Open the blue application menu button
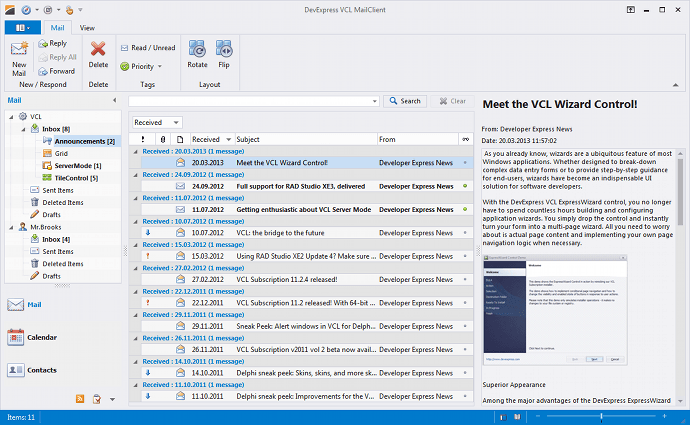Image resolution: width=690 pixels, height=425 pixels. pos(23,28)
